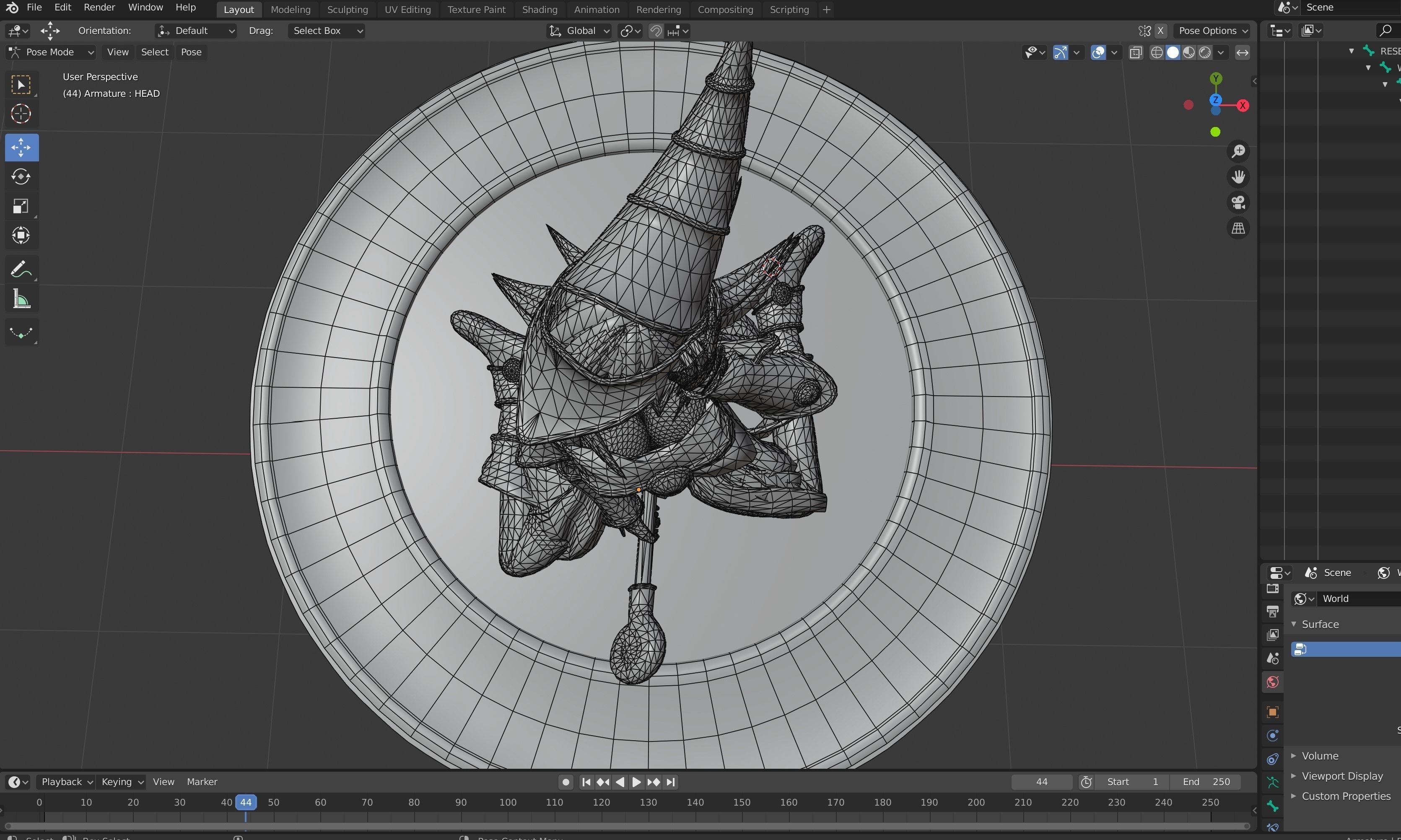Select the Breakdowner pose tool
The width and height of the screenshot is (1401, 840).
(x=21, y=333)
